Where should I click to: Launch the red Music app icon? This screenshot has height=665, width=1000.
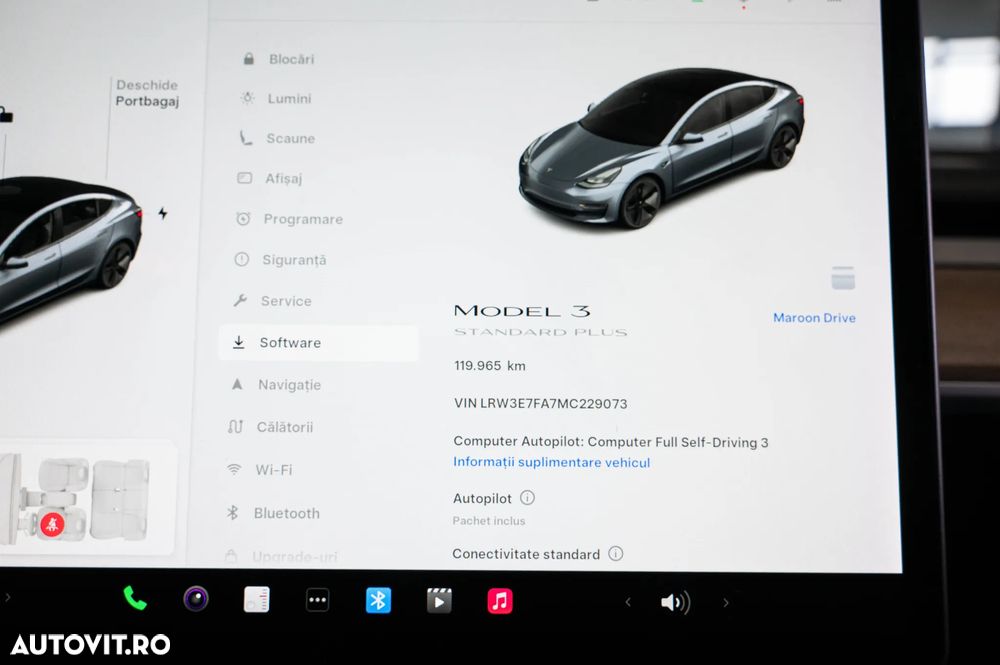(500, 601)
